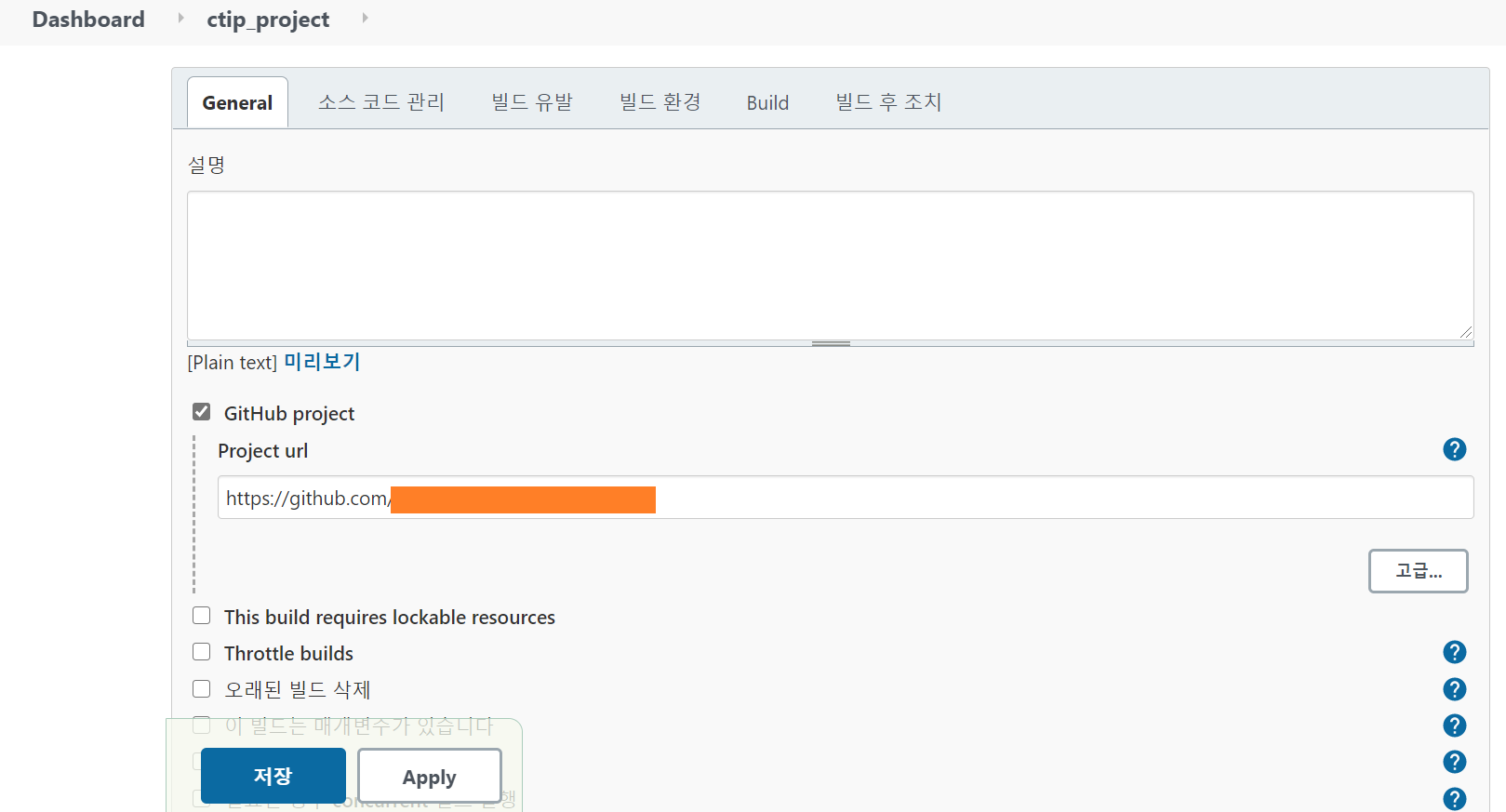Click the GitHub project label
The height and width of the screenshot is (812, 1506).
click(289, 413)
